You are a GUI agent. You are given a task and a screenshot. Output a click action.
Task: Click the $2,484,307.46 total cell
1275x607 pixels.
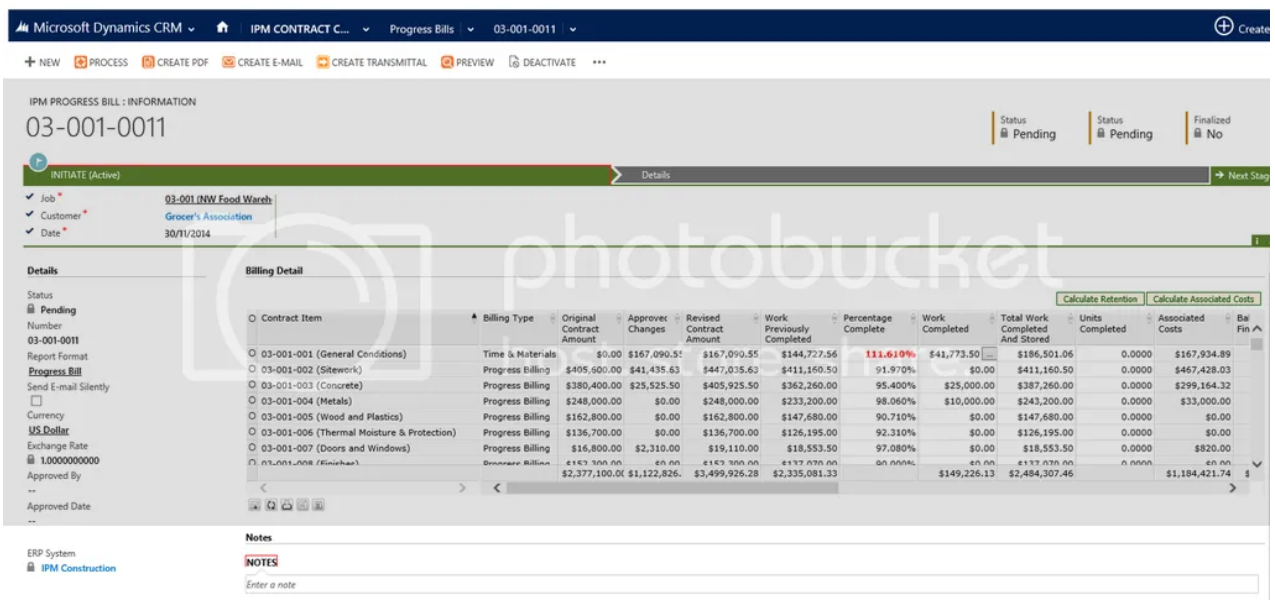pyautogui.click(x=1036, y=472)
